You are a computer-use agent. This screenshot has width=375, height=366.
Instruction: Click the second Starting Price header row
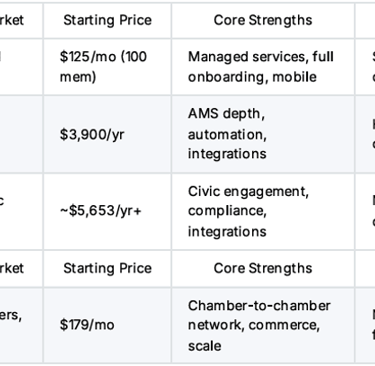click(x=107, y=268)
